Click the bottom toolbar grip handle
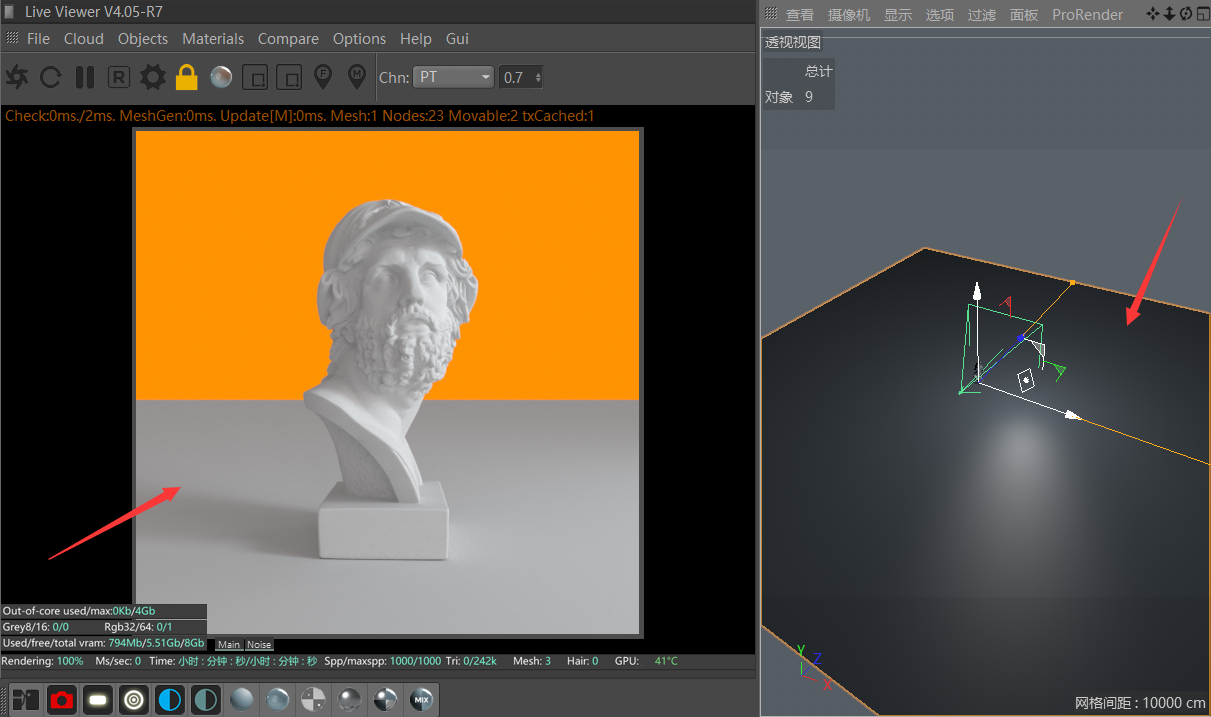 [x=4, y=700]
